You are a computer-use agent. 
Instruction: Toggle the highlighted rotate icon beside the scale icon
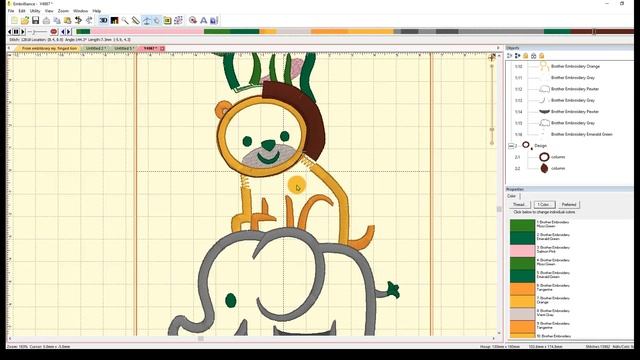click(157, 20)
